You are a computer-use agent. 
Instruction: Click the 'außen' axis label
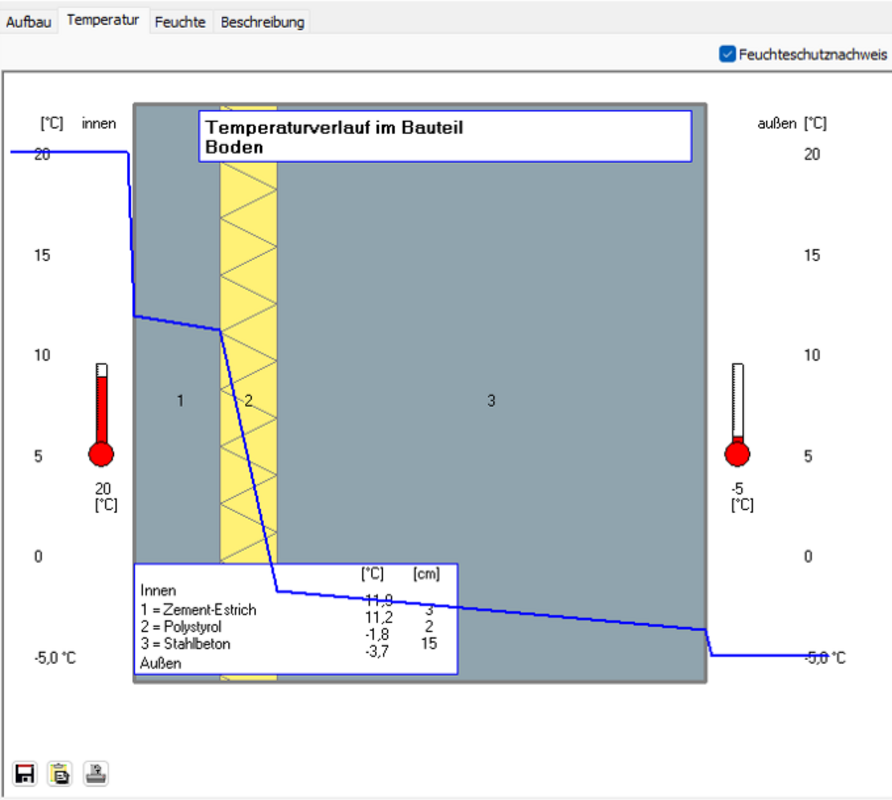(x=777, y=124)
